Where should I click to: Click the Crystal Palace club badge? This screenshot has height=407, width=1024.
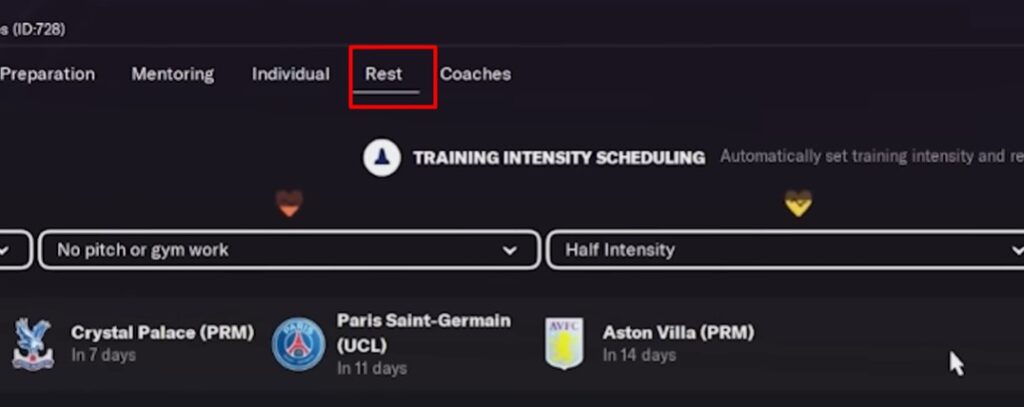point(32,343)
